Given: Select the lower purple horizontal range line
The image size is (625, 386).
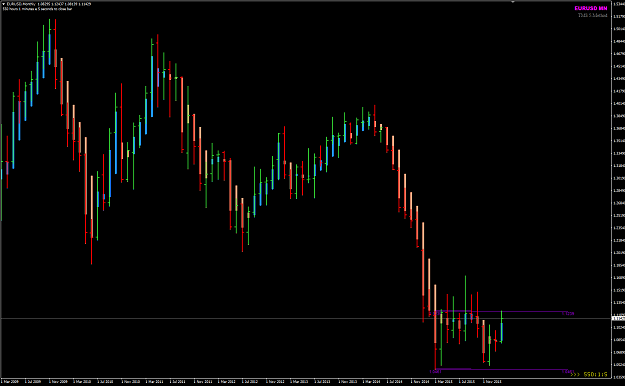Looking at the screenshot, I should (501, 369).
